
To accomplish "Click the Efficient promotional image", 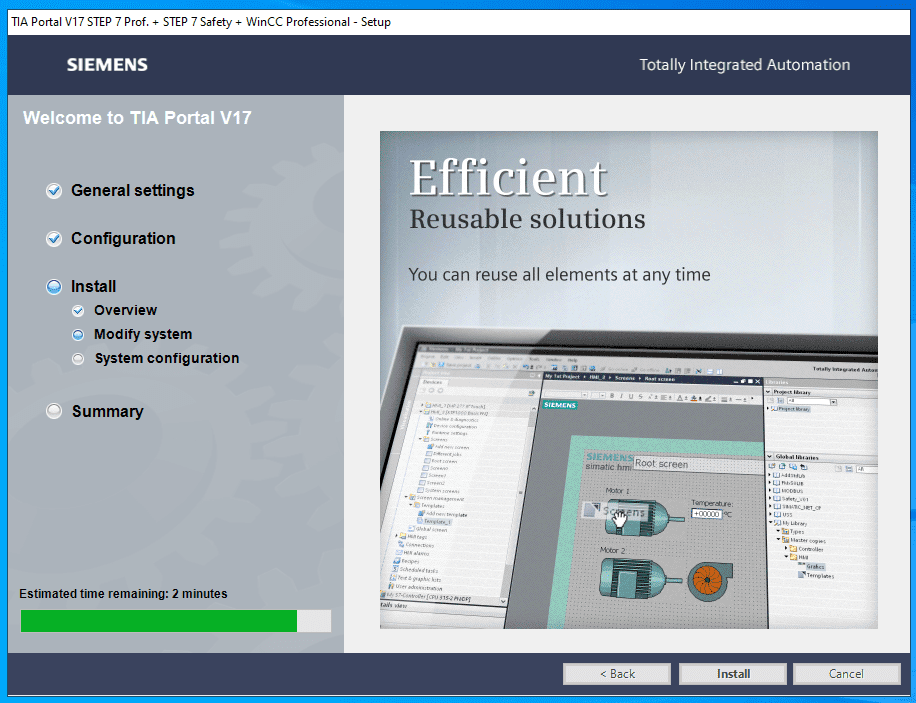I will point(629,380).
